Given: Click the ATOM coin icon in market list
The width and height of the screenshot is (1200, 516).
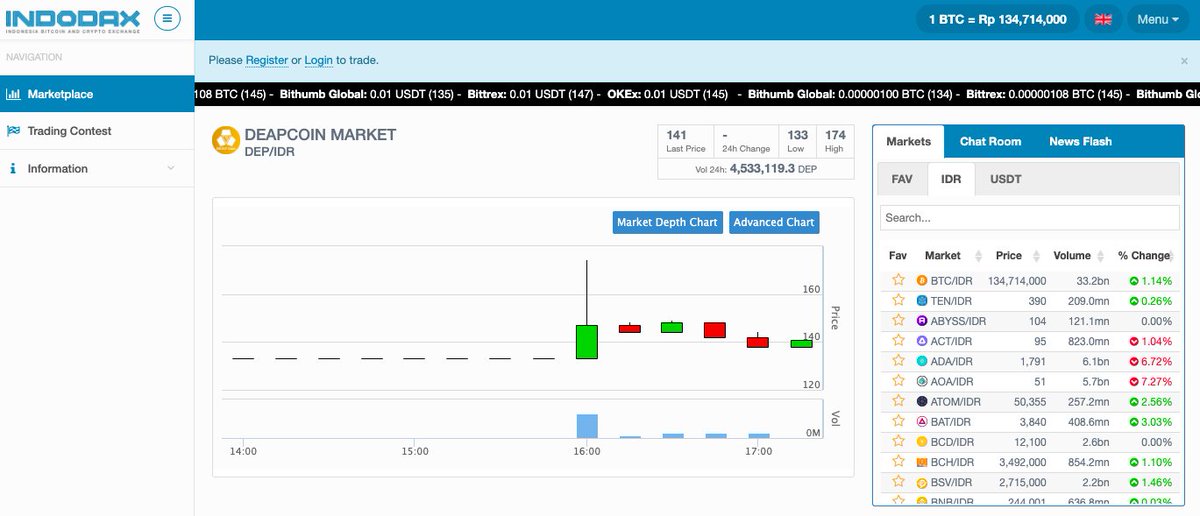Looking at the screenshot, I should click(922, 401).
